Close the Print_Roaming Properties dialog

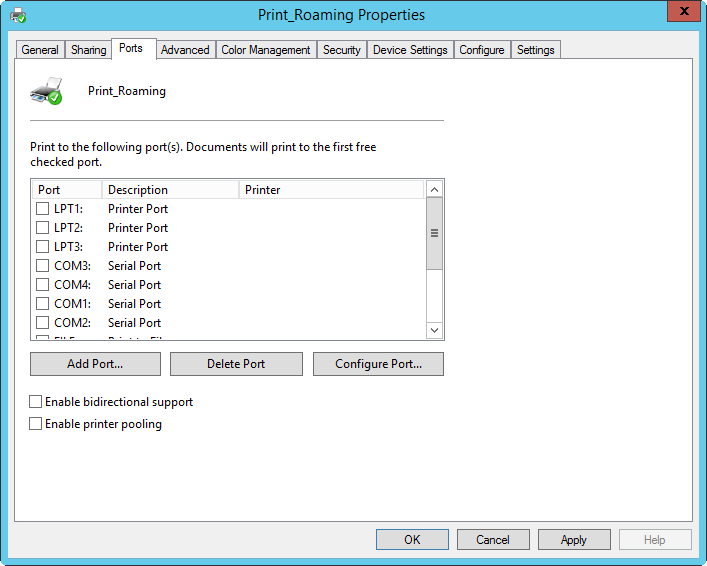[683, 13]
